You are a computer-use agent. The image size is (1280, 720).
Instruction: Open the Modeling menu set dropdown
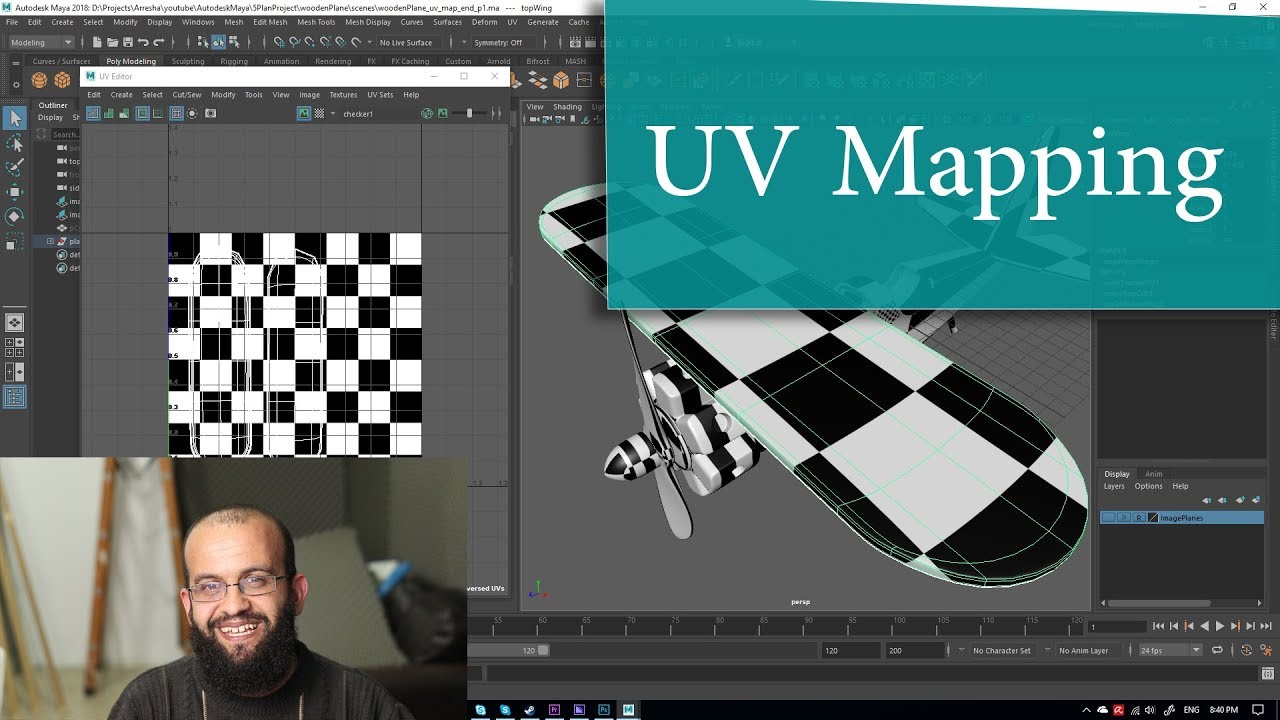(x=41, y=42)
